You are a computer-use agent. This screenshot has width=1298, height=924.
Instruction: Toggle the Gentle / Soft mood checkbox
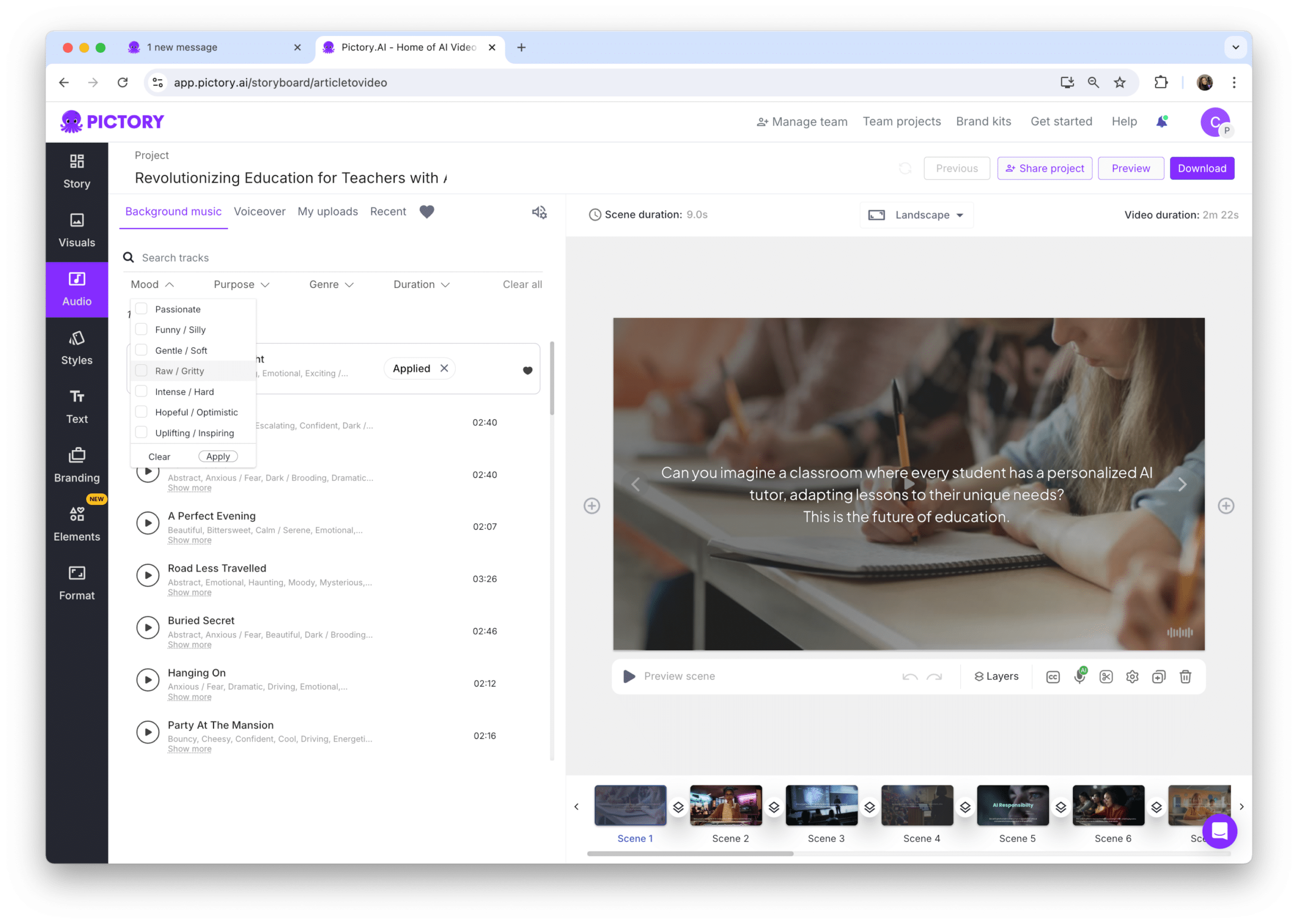coord(140,350)
